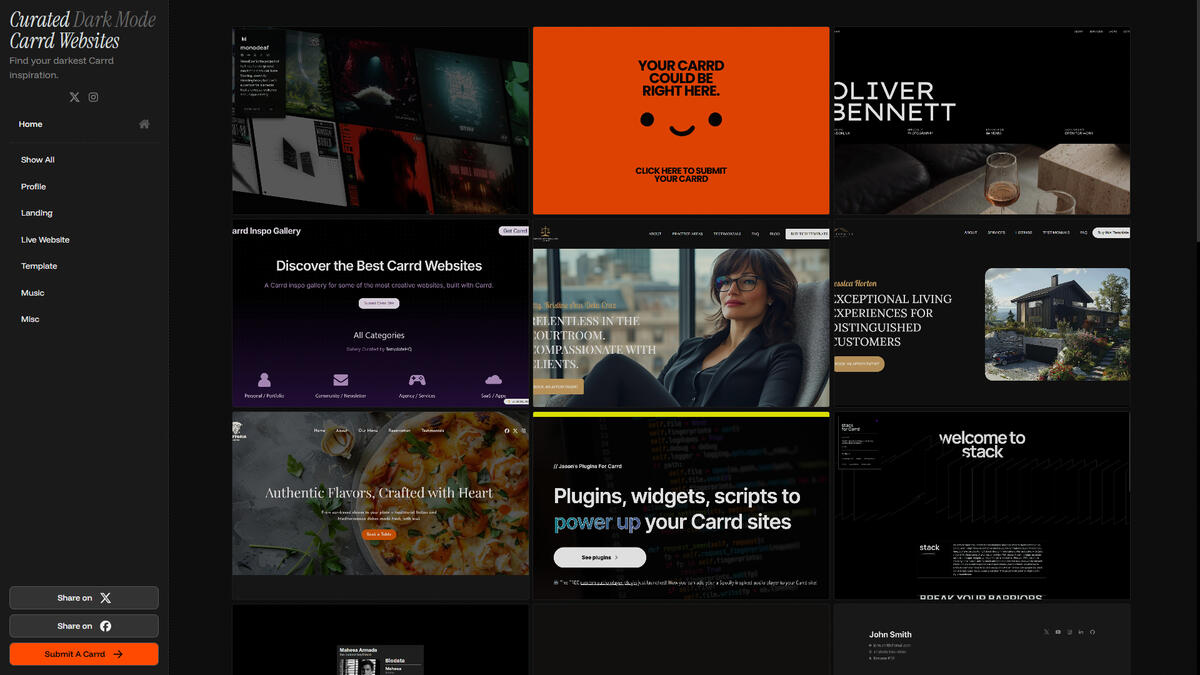Click the arrow icon on Submit A Carrd

click(118, 654)
